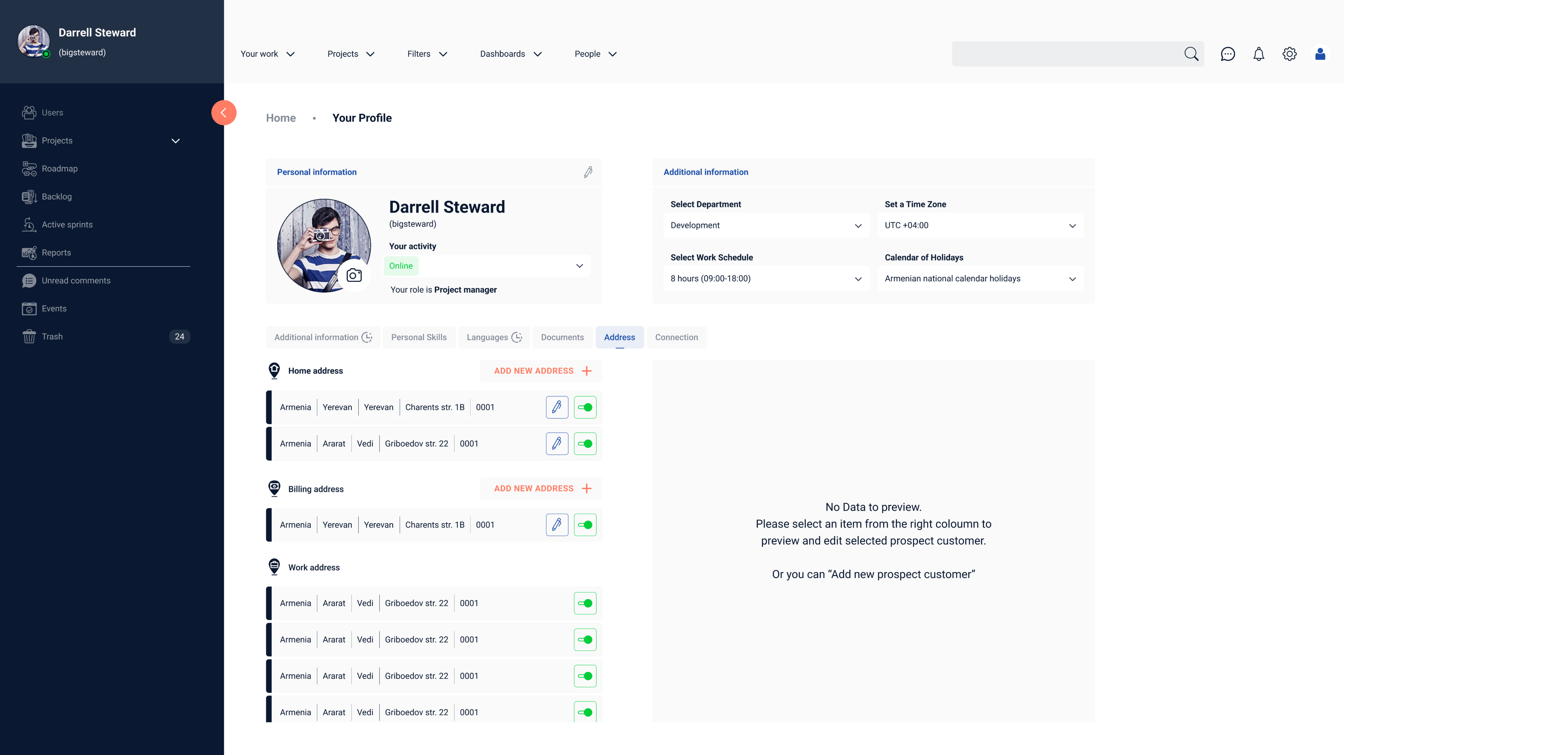Click the Backlog sidebar icon
1568x755 pixels.
tap(29, 197)
